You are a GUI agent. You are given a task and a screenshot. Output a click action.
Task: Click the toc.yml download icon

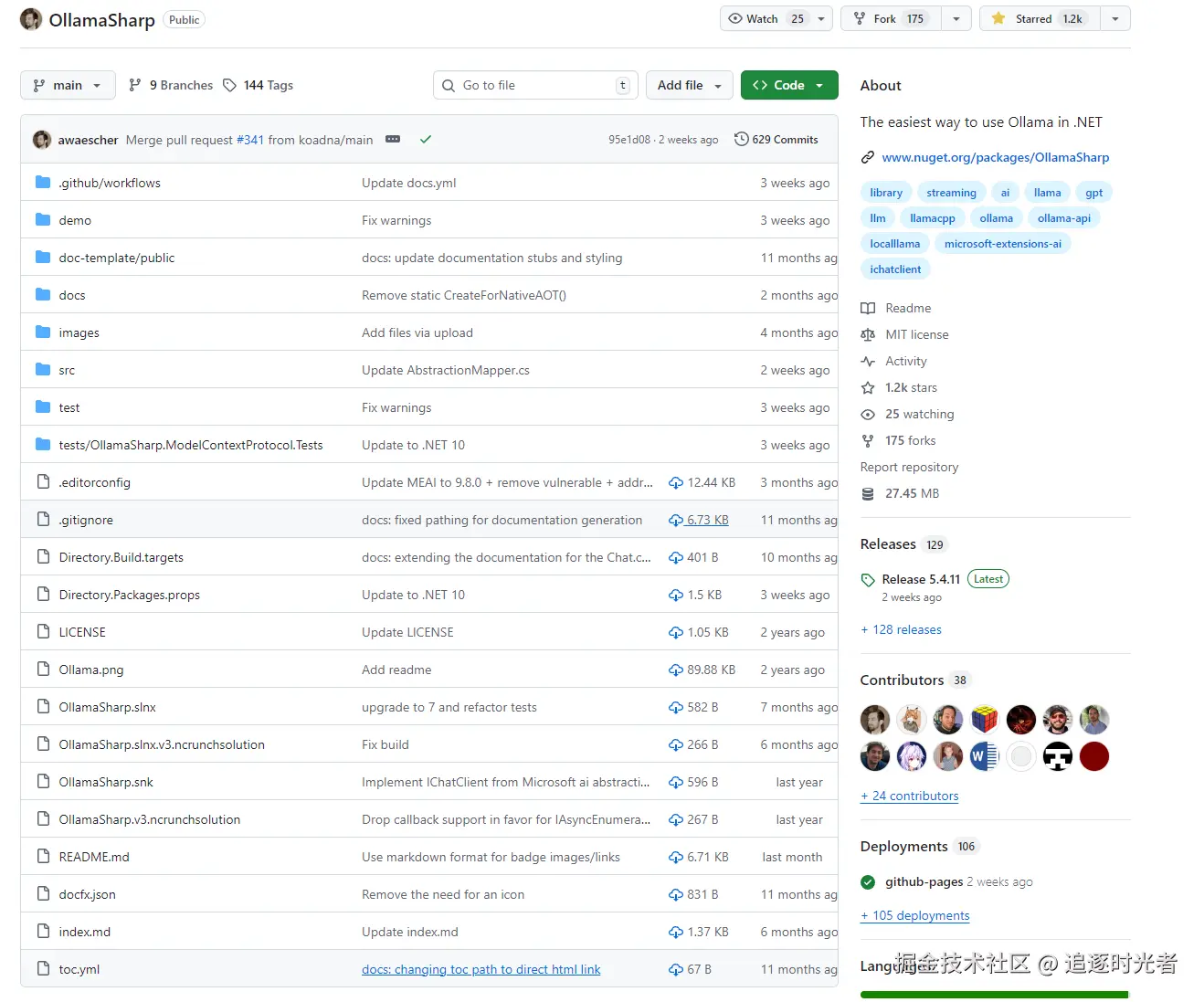(x=676, y=970)
